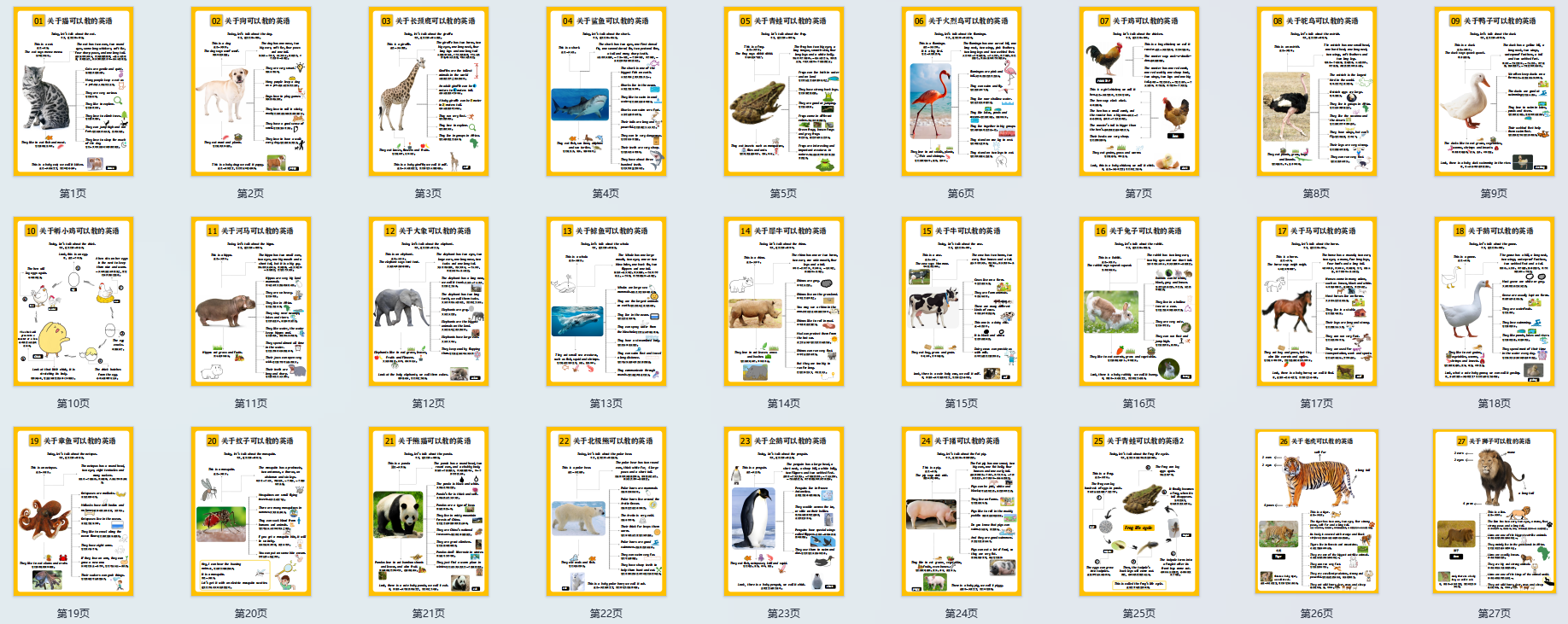Click the "第23页" label
Image resolution: width=1568 pixels, height=624 pixels.
(784, 614)
